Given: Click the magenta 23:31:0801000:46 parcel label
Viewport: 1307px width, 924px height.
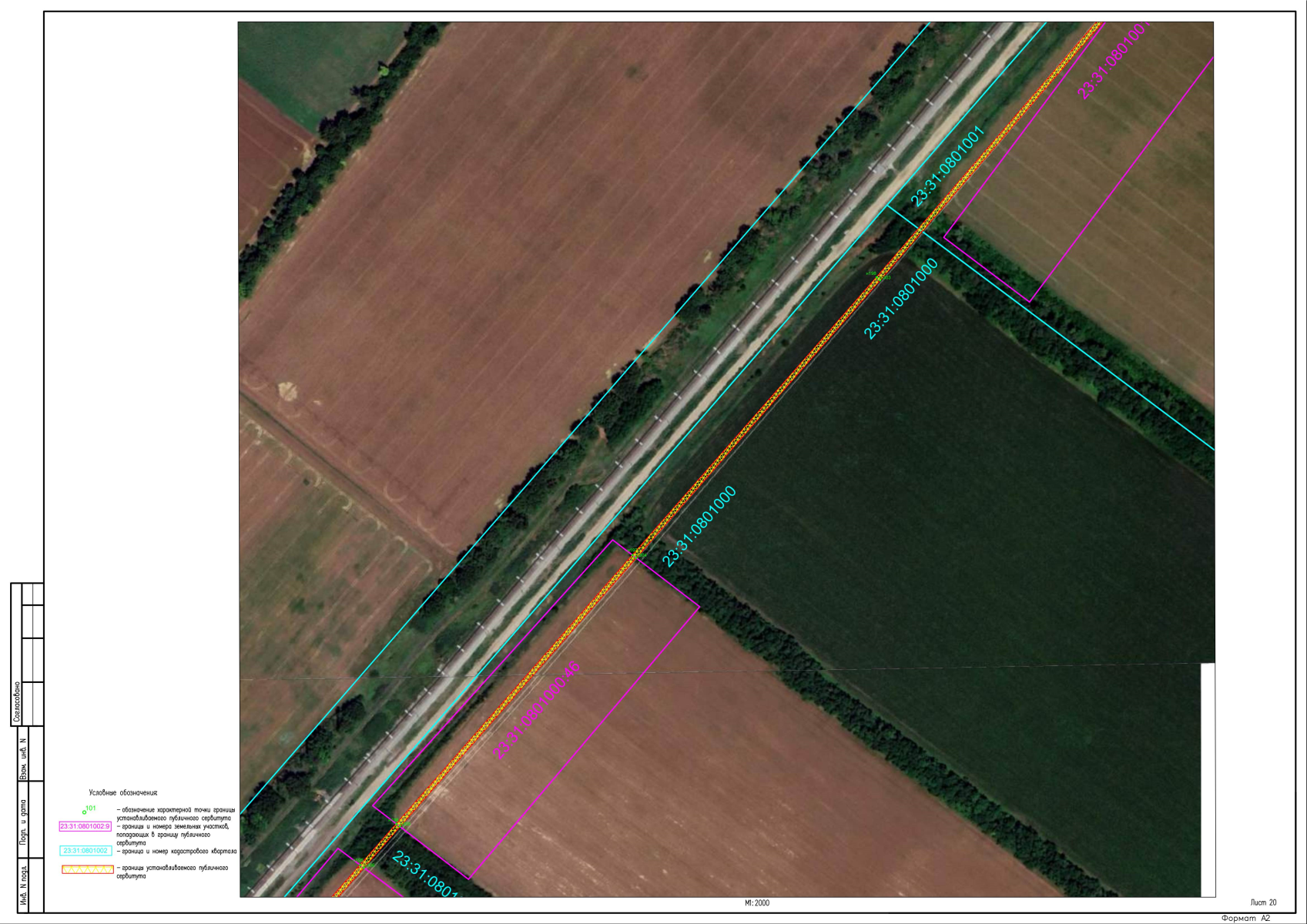Looking at the screenshot, I should 537,711.
